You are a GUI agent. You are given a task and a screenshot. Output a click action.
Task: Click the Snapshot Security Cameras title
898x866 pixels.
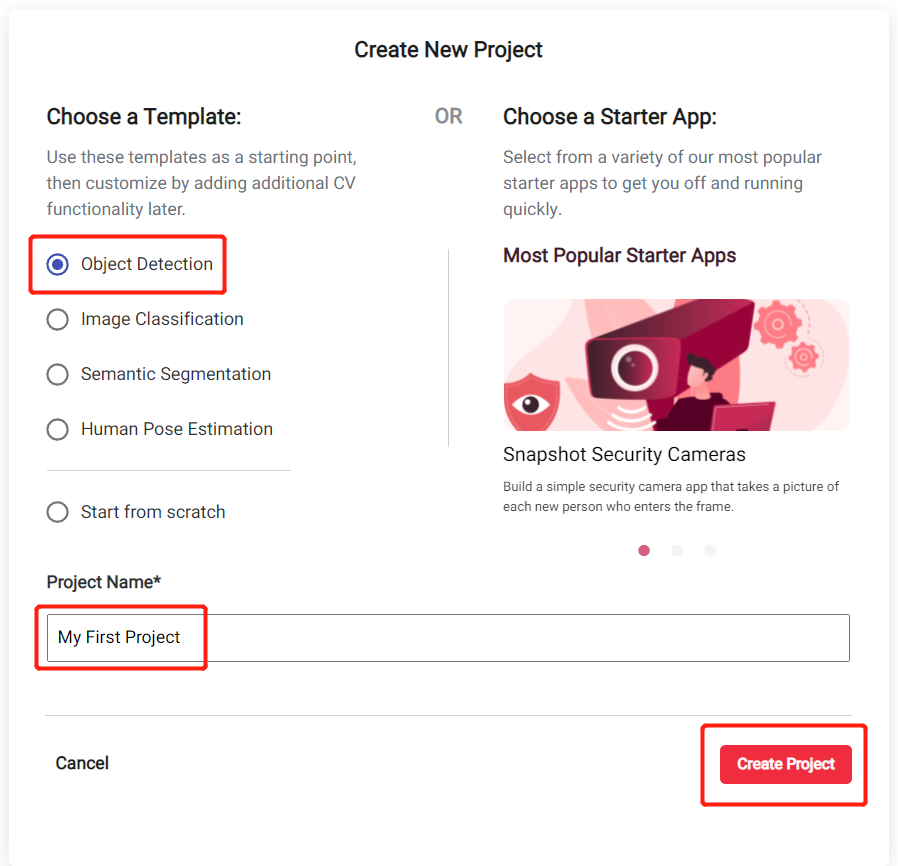(x=624, y=454)
